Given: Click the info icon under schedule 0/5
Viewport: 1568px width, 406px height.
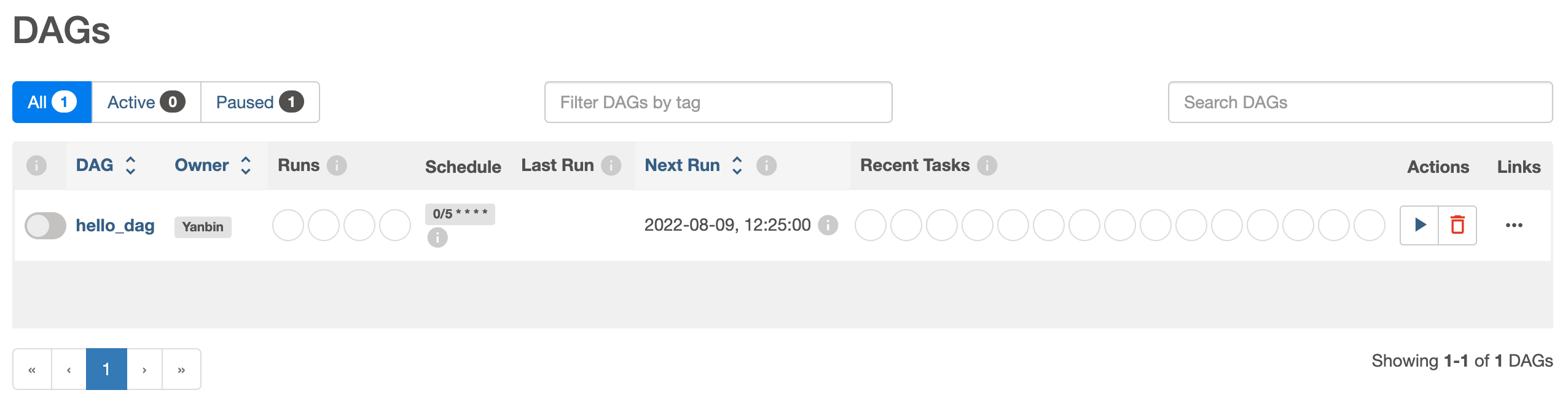Looking at the screenshot, I should [437, 237].
